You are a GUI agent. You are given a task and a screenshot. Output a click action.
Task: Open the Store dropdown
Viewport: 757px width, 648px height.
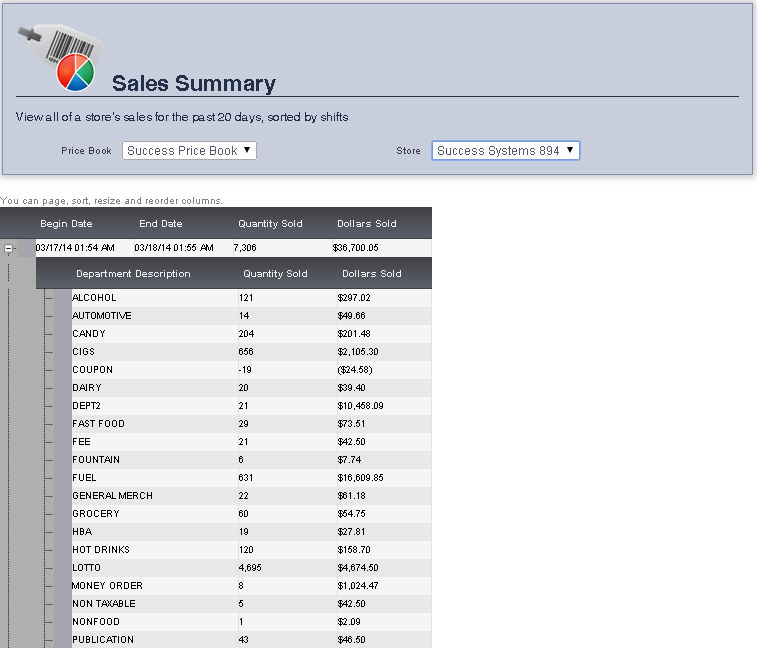505,151
